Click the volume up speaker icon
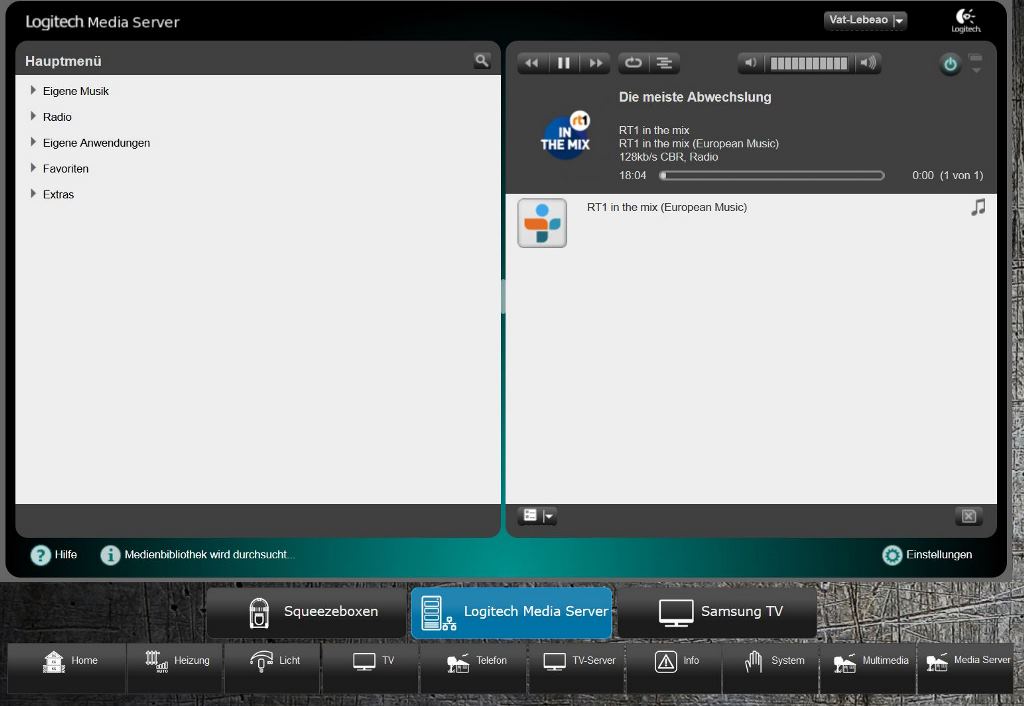Screen dimensions: 1024x706 [868, 63]
